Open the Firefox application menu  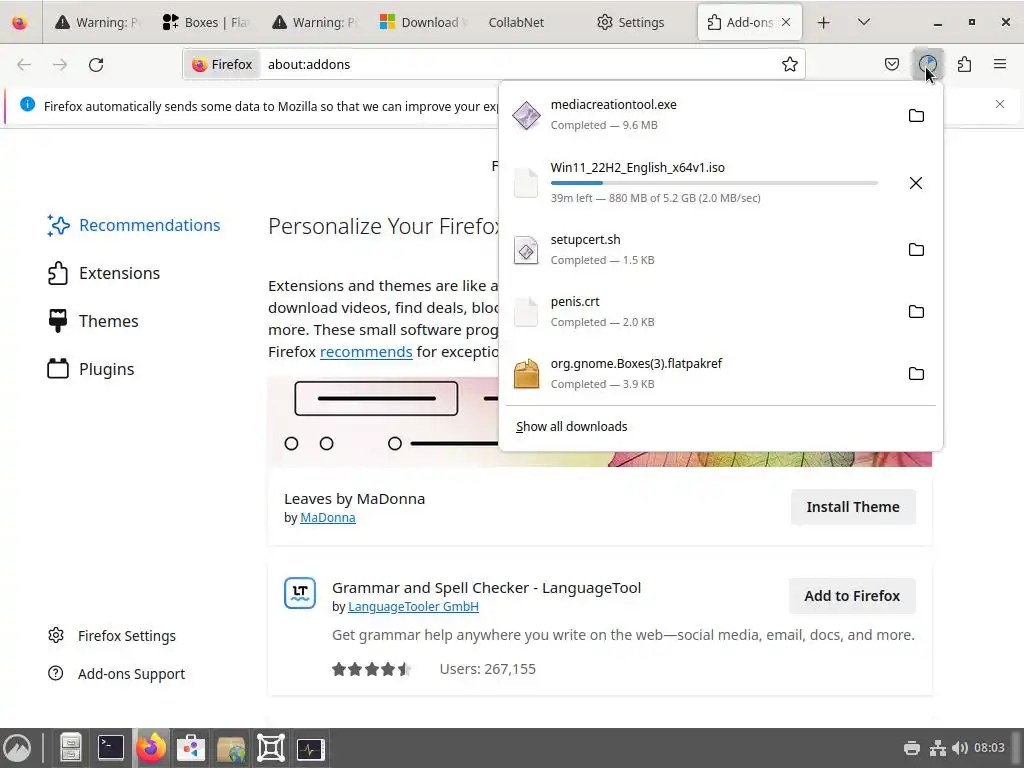click(x=1000, y=64)
